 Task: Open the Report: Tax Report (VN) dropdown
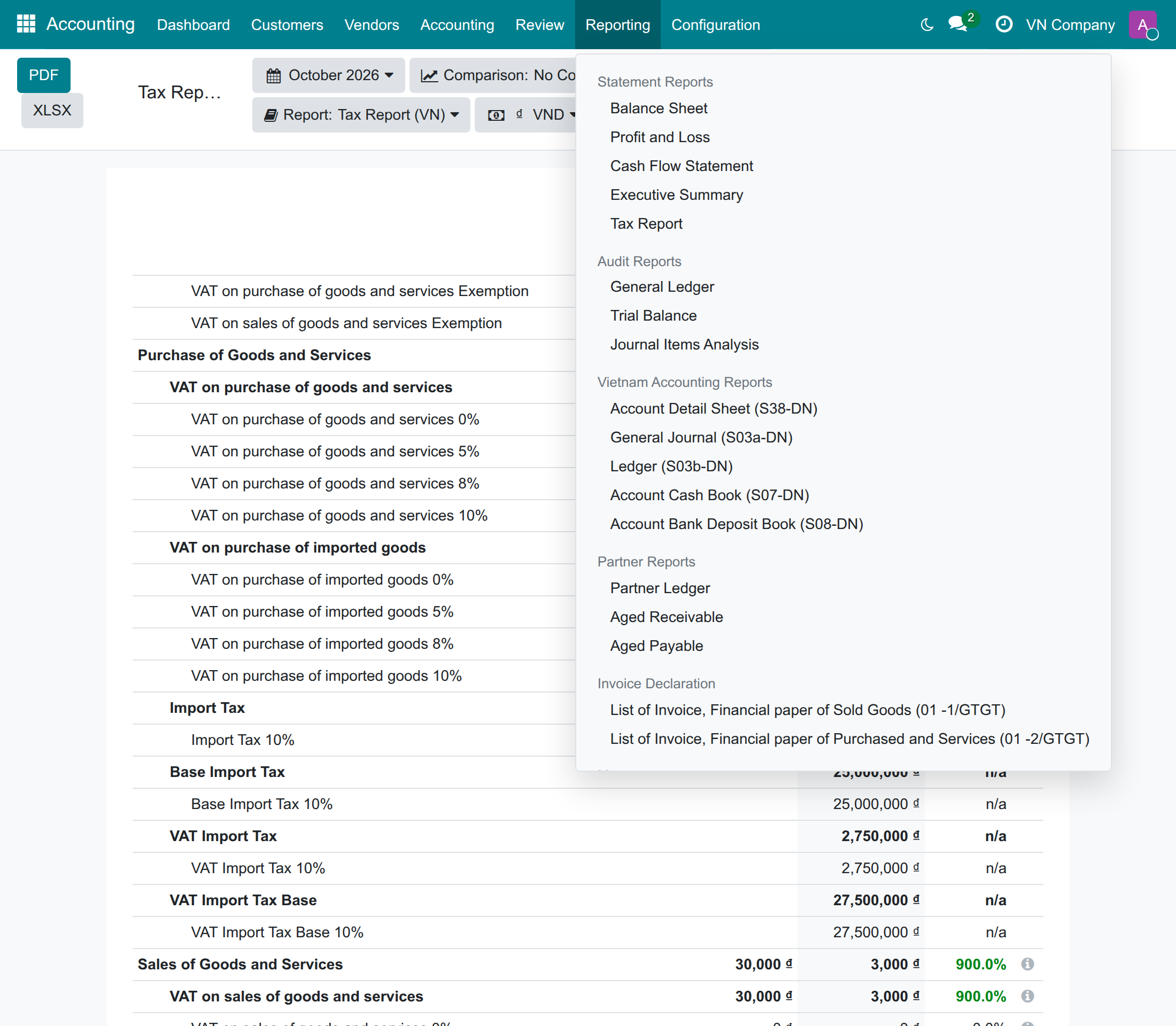[361, 114]
